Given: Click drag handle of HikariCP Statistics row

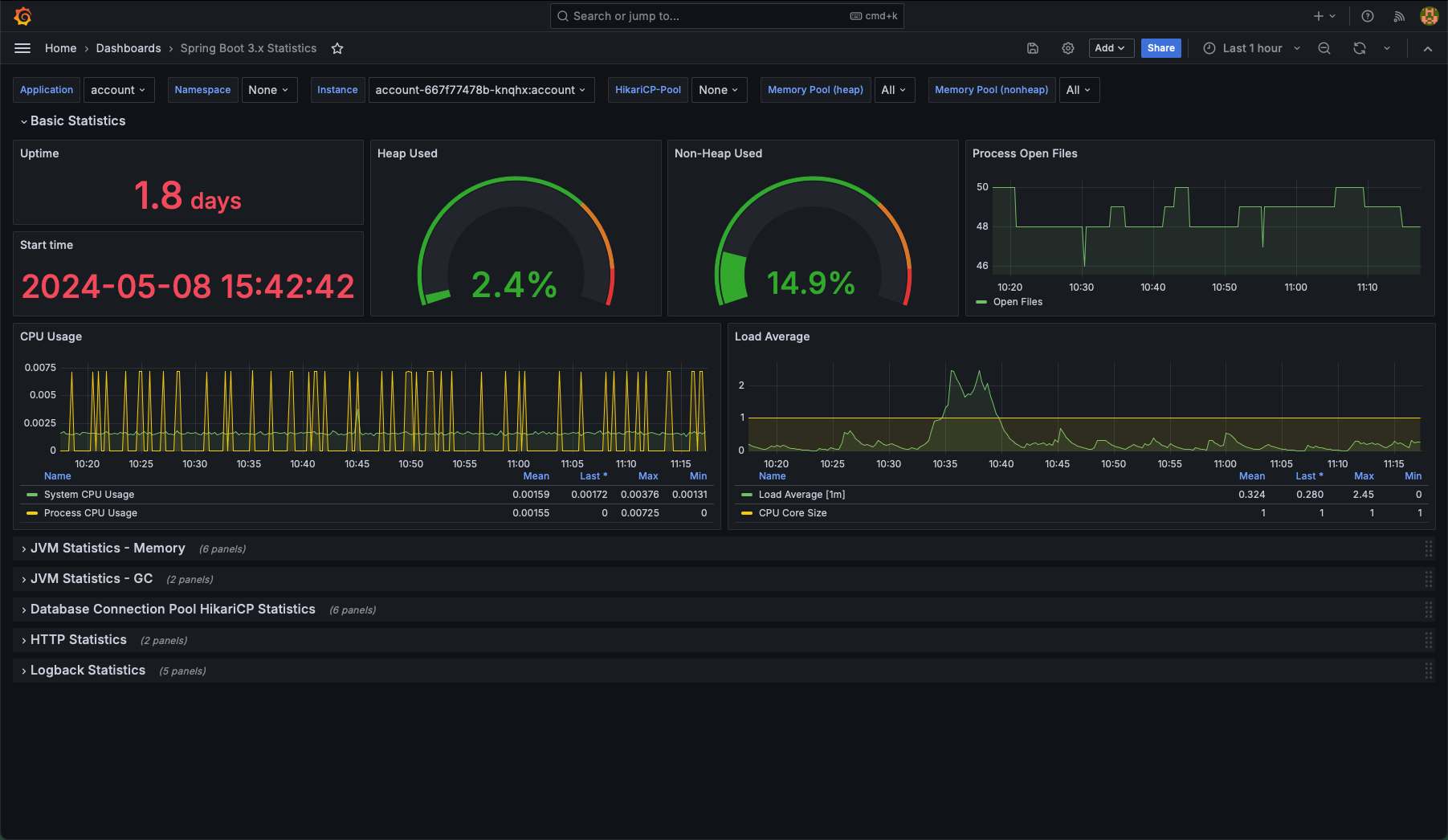Looking at the screenshot, I should (1429, 610).
